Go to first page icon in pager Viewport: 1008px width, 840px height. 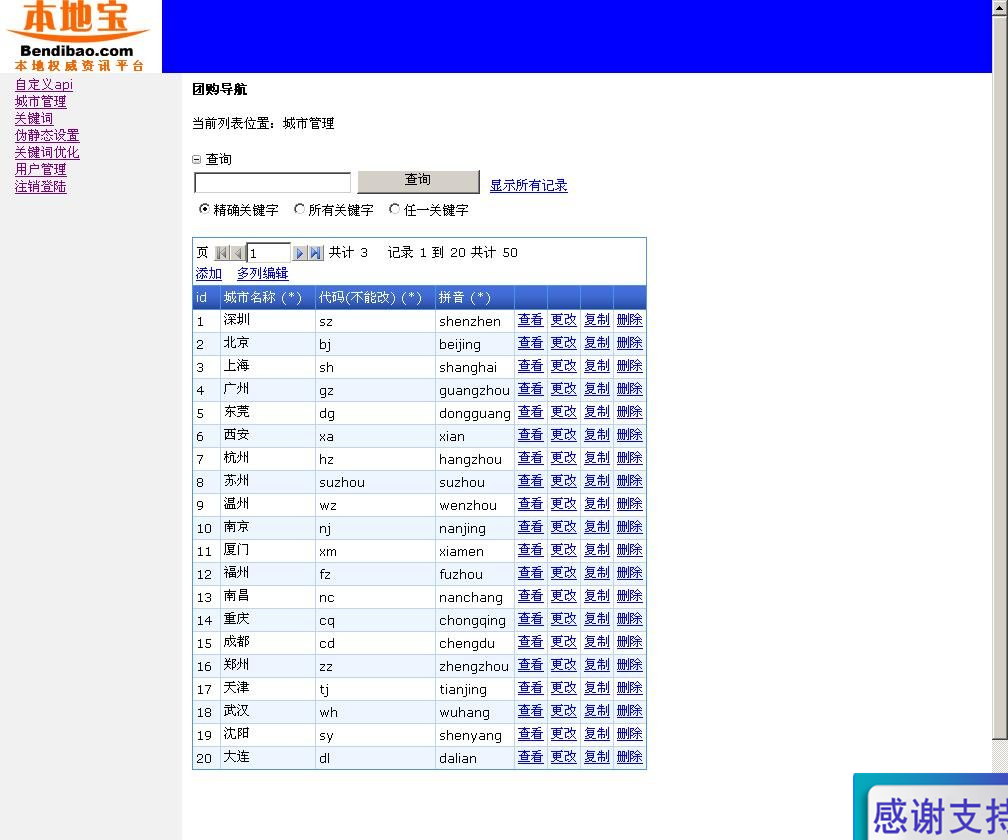222,253
